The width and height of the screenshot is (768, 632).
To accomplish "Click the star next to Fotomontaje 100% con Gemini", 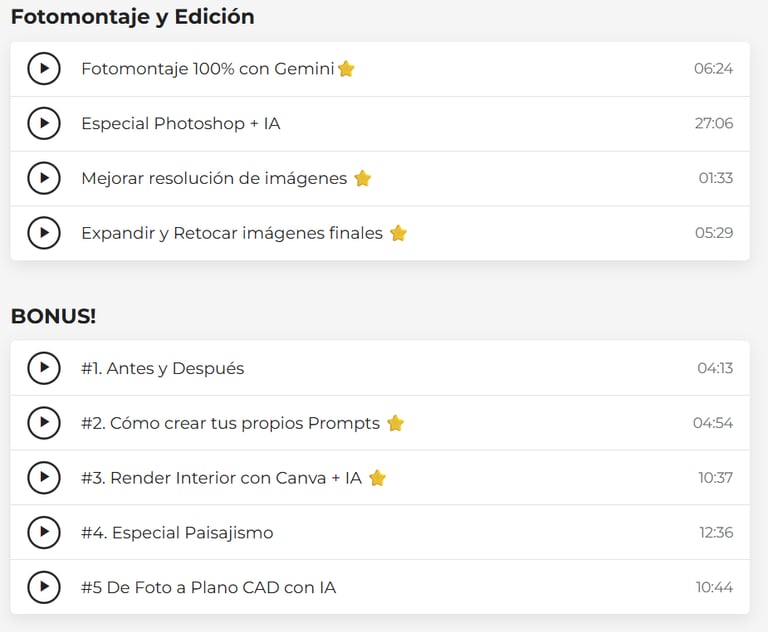I will pos(346,69).
